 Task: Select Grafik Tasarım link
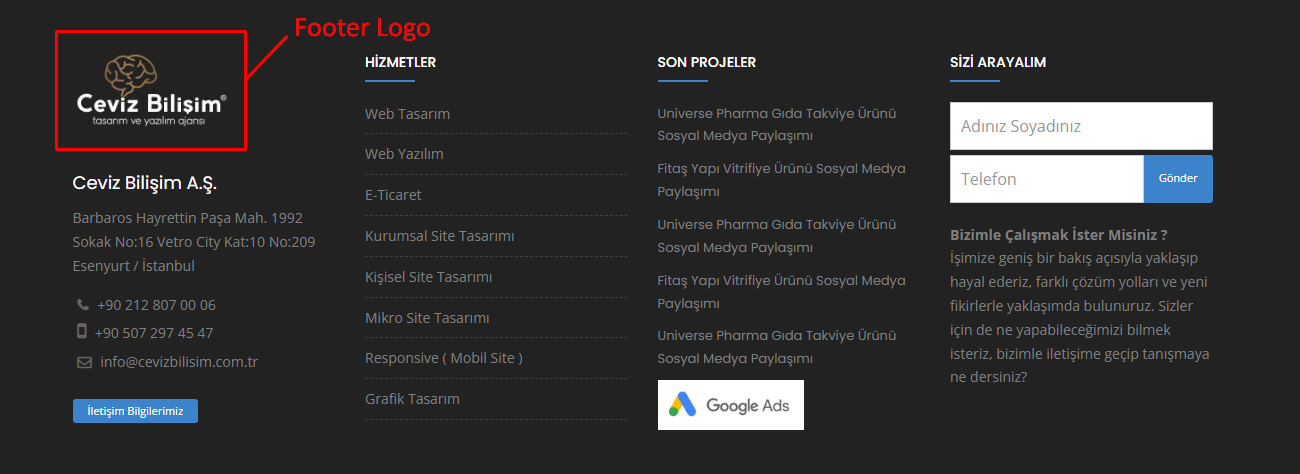(x=412, y=399)
